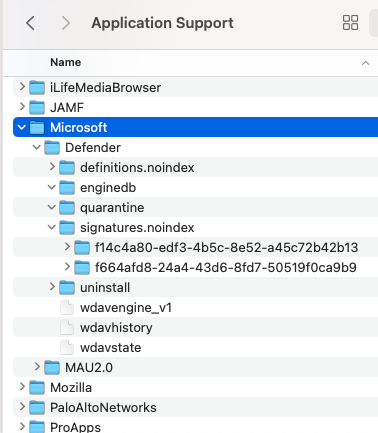The width and height of the screenshot is (378, 433).
Task: Expand the MAU2.0 folder
Action: 37,367
